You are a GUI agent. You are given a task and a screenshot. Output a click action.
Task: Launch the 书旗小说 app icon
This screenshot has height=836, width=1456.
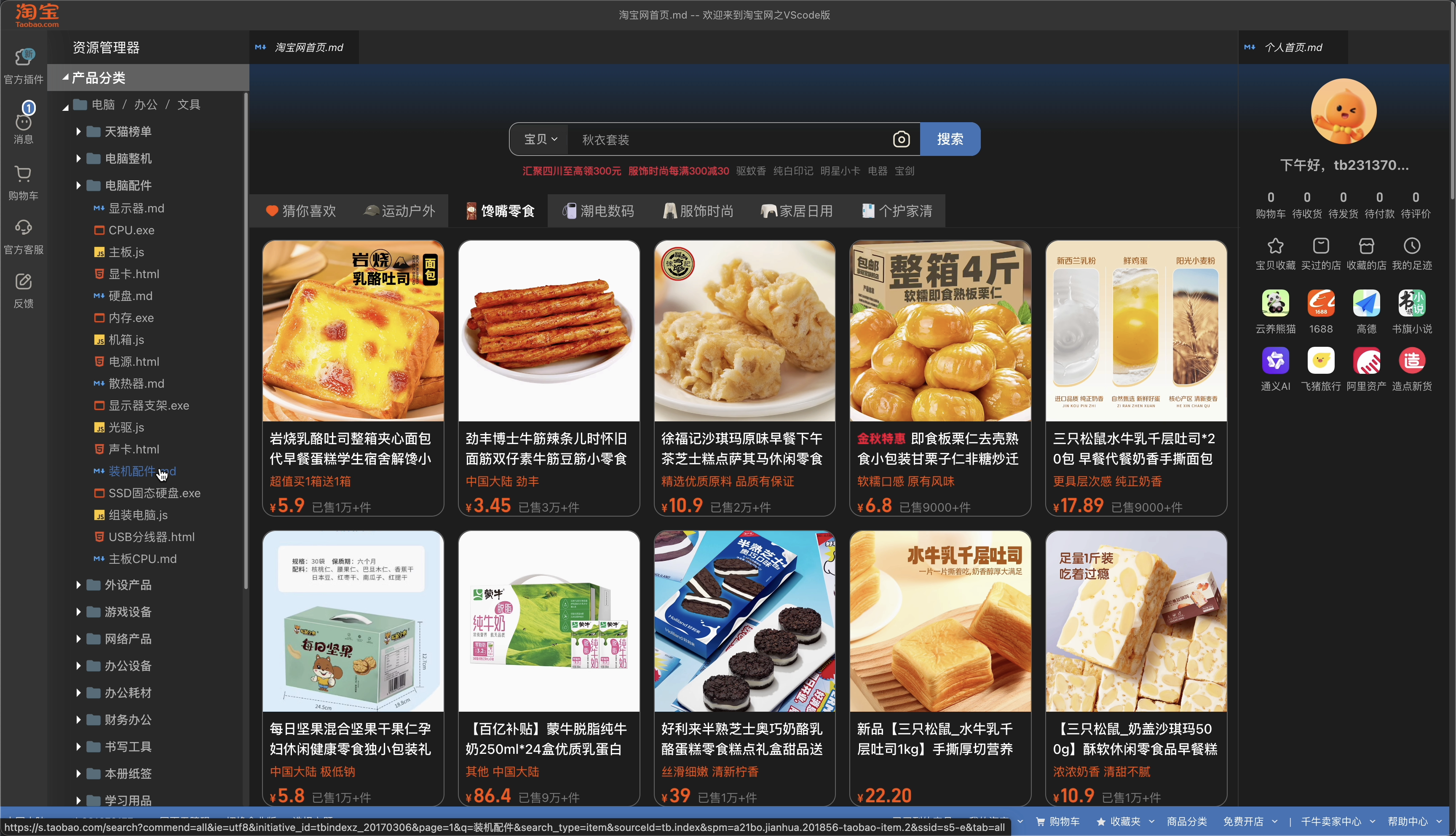pos(1412,303)
